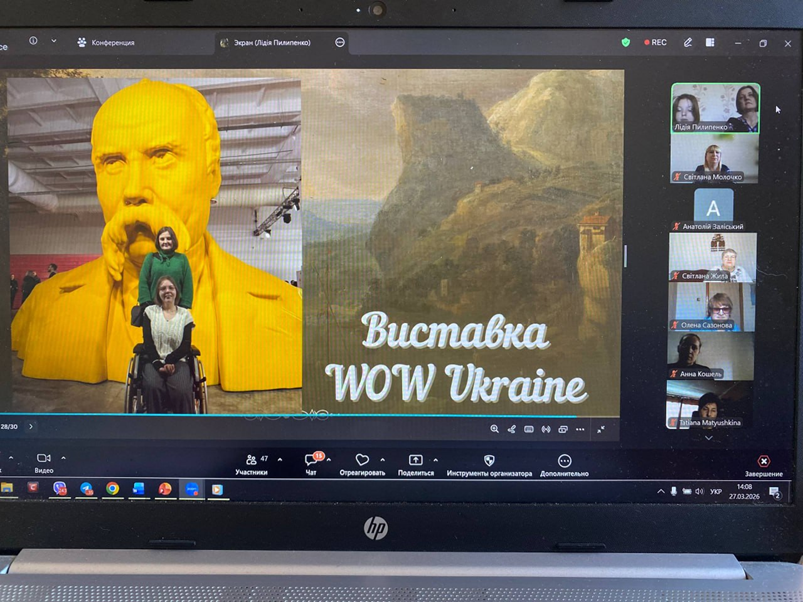Click the annotation pencil icon in title bar
Screen dimensions: 803x602
click(x=688, y=43)
